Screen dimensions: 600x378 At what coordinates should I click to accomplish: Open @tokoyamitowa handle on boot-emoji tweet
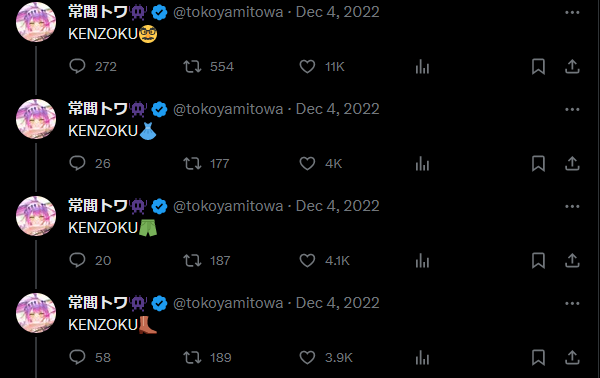[x=228, y=303]
